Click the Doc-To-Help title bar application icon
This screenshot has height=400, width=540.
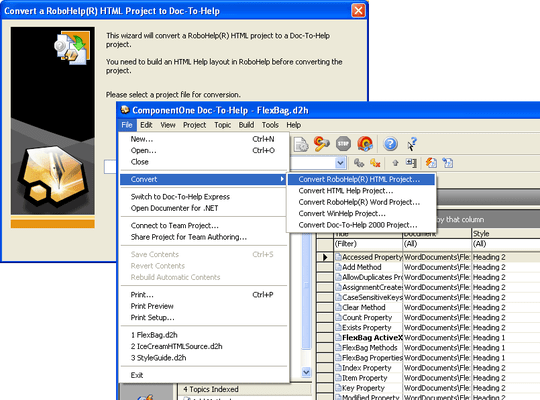pyautogui.click(x=125, y=110)
